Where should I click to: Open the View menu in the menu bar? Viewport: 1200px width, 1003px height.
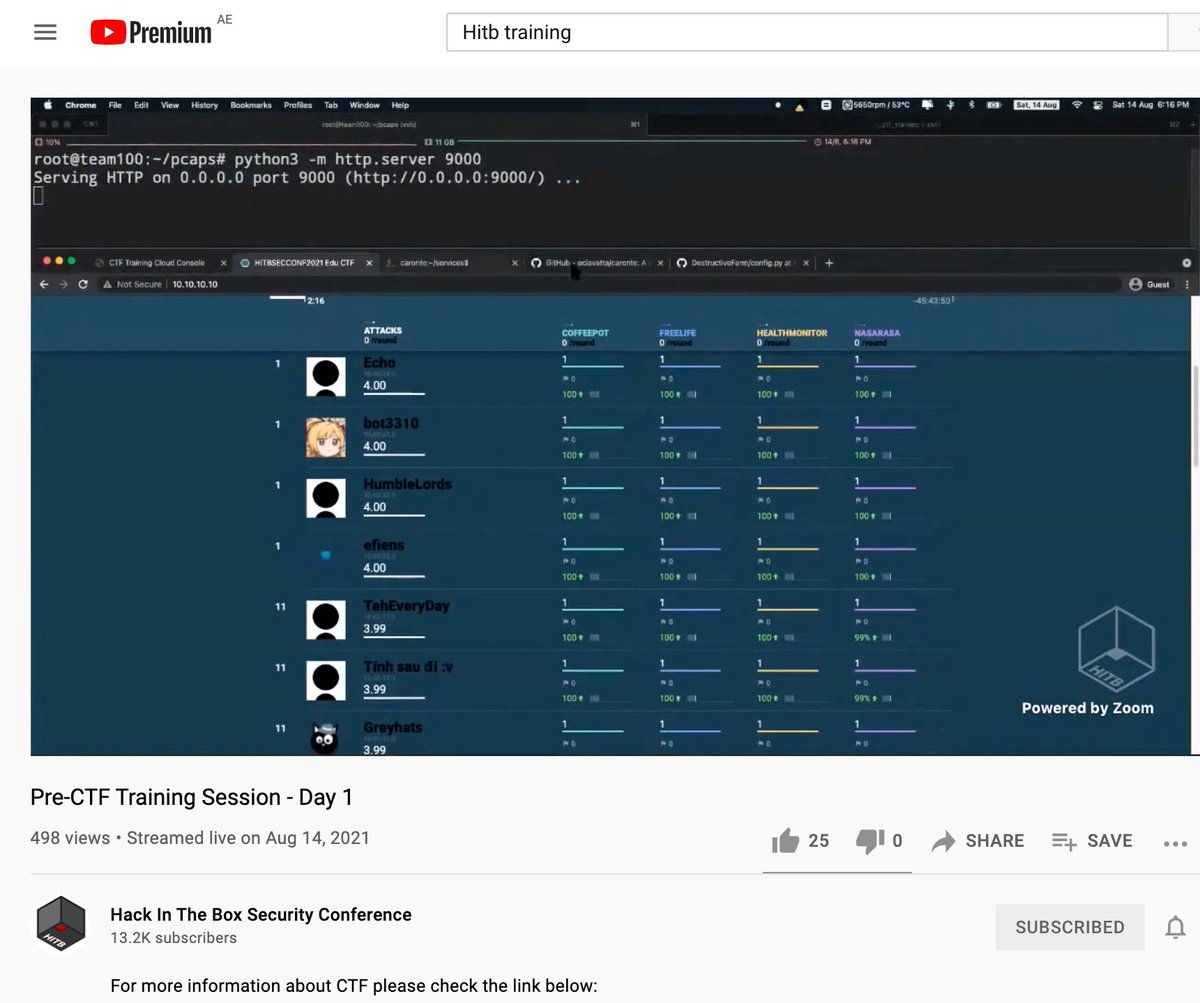point(170,105)
